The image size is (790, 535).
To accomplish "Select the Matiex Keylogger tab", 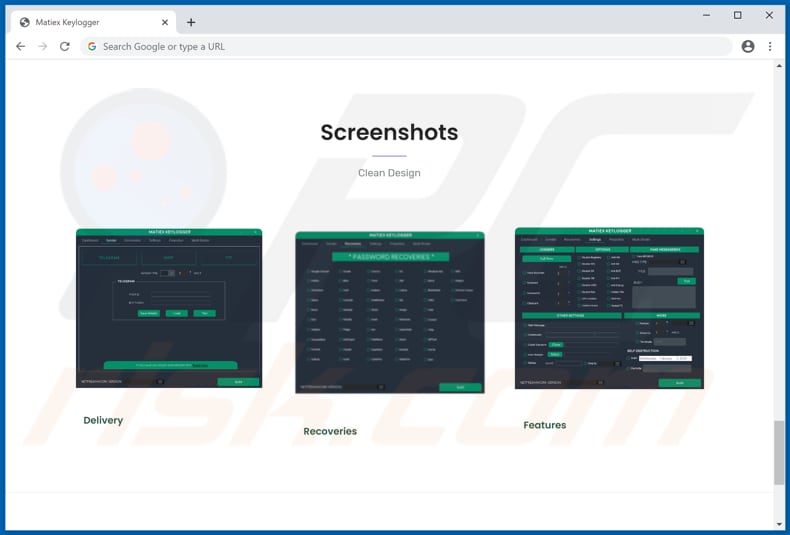I will coord(94,22).
